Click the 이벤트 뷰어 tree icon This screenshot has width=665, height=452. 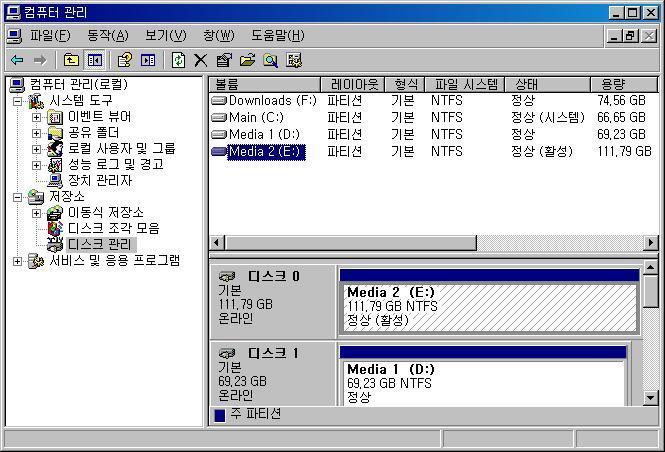tap(55, 117)
